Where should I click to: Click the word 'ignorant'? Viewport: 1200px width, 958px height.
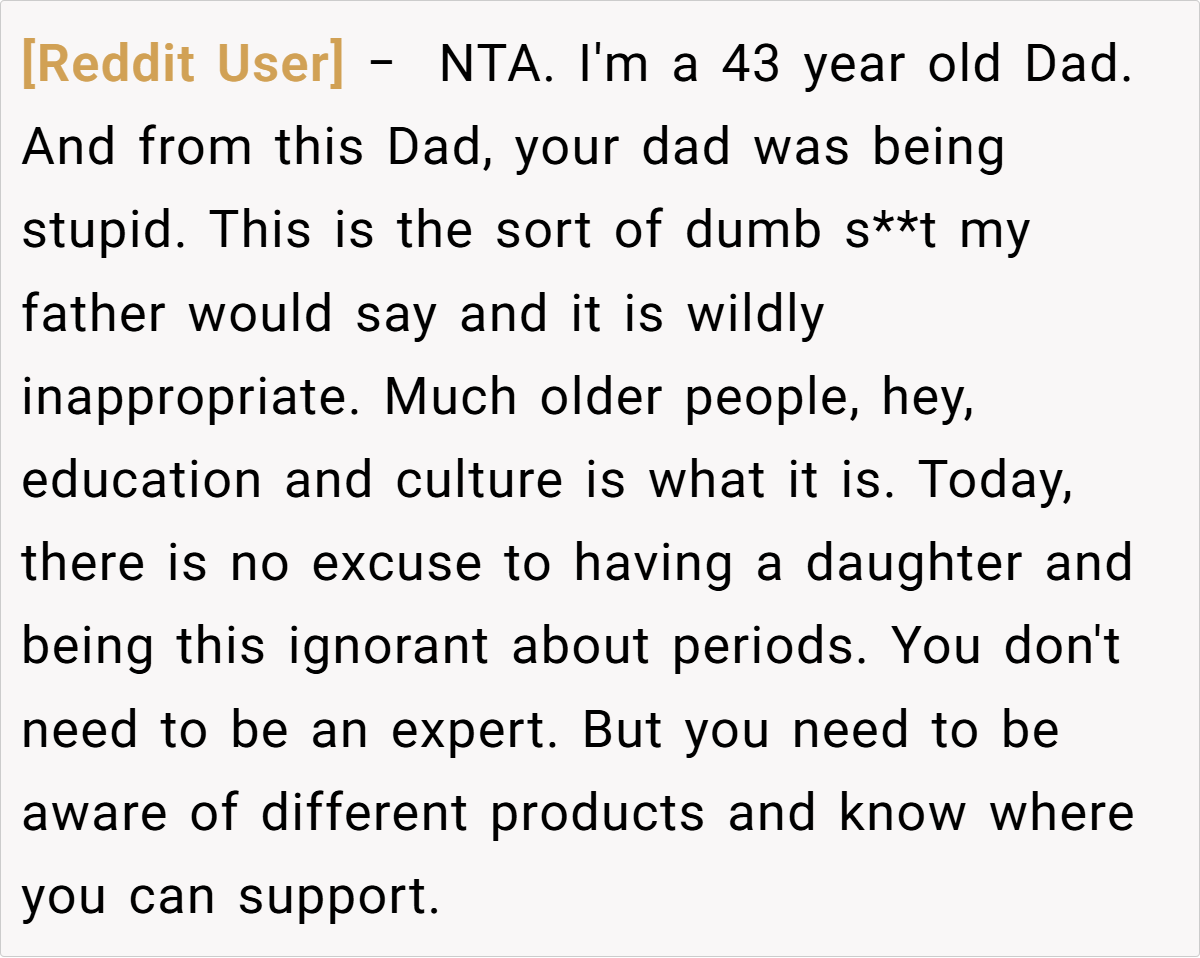(388, 647)
